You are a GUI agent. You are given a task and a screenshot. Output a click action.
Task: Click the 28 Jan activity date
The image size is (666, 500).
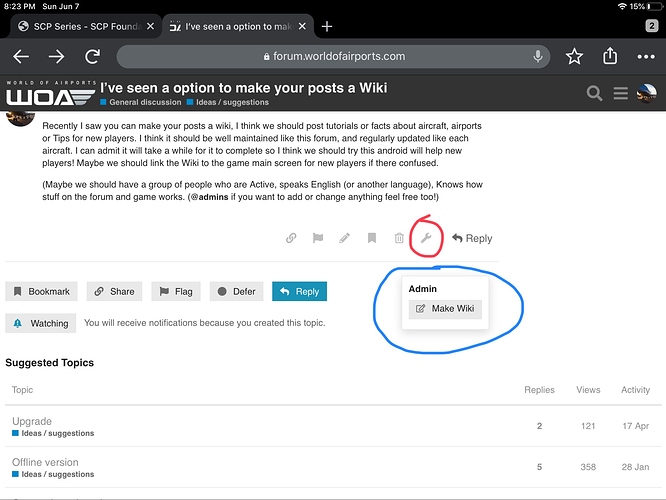tap(635, 467)
